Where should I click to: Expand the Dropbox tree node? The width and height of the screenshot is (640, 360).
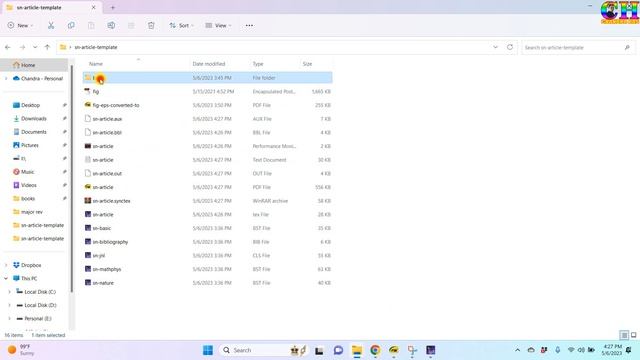pos(6,265)
